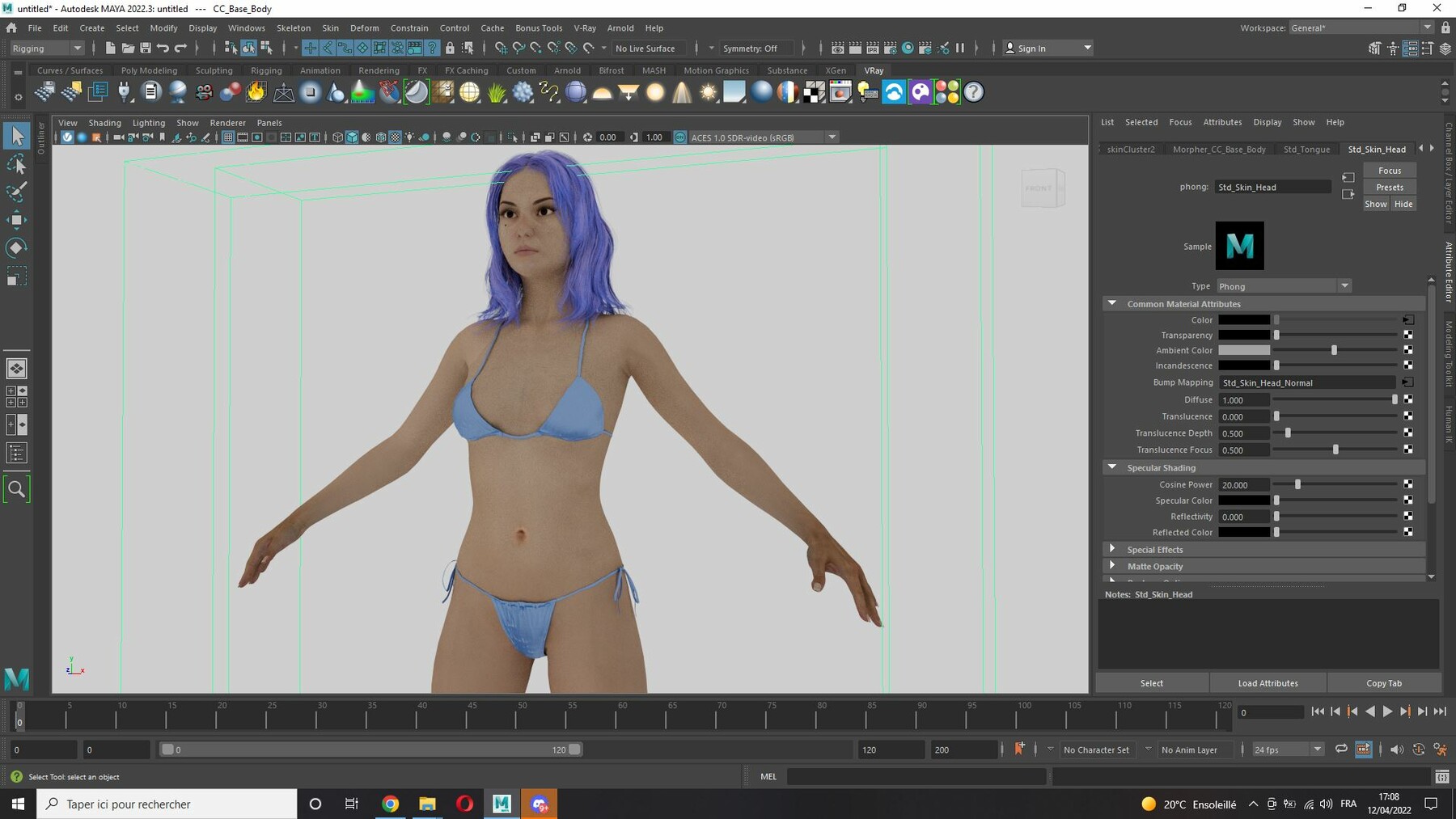Click the Translucence Focus slider
This screenshot has height=819, width=1456.
(x=1335, y=450)
